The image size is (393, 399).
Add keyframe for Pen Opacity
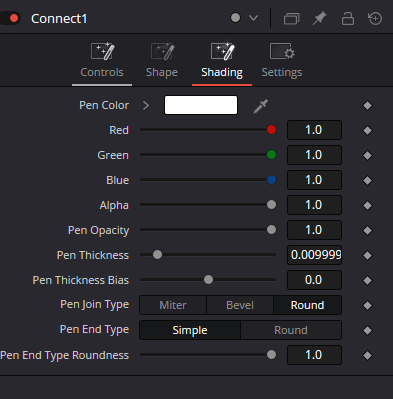367,231
